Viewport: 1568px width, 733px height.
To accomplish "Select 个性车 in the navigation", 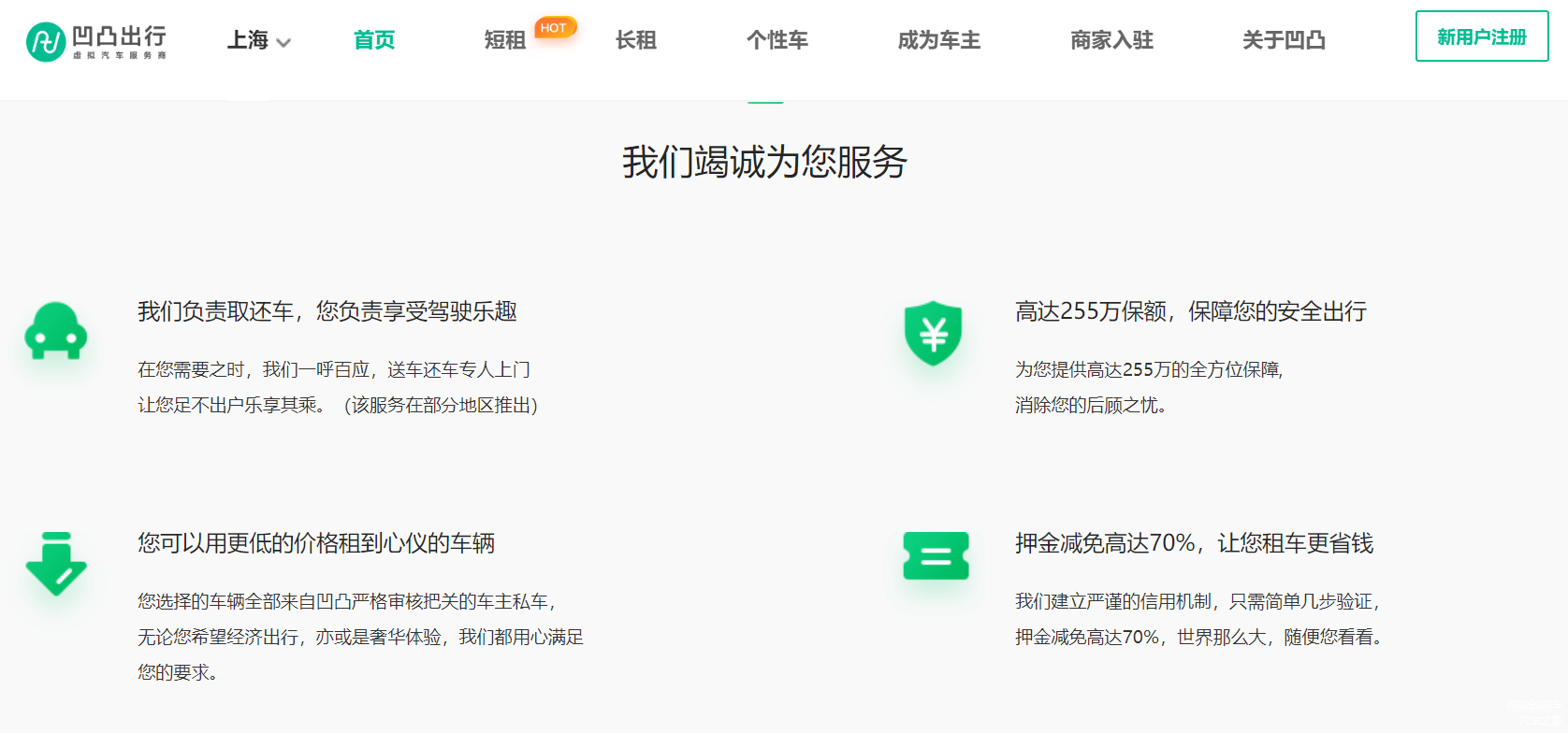I will point(777,40).
